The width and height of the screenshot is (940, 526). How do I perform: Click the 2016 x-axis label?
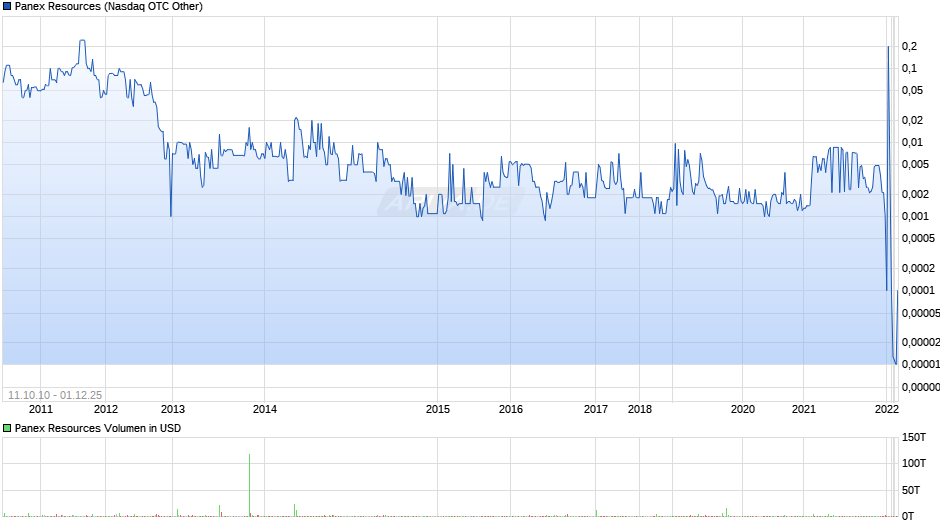pyautogui.click(x=511, y=409)
